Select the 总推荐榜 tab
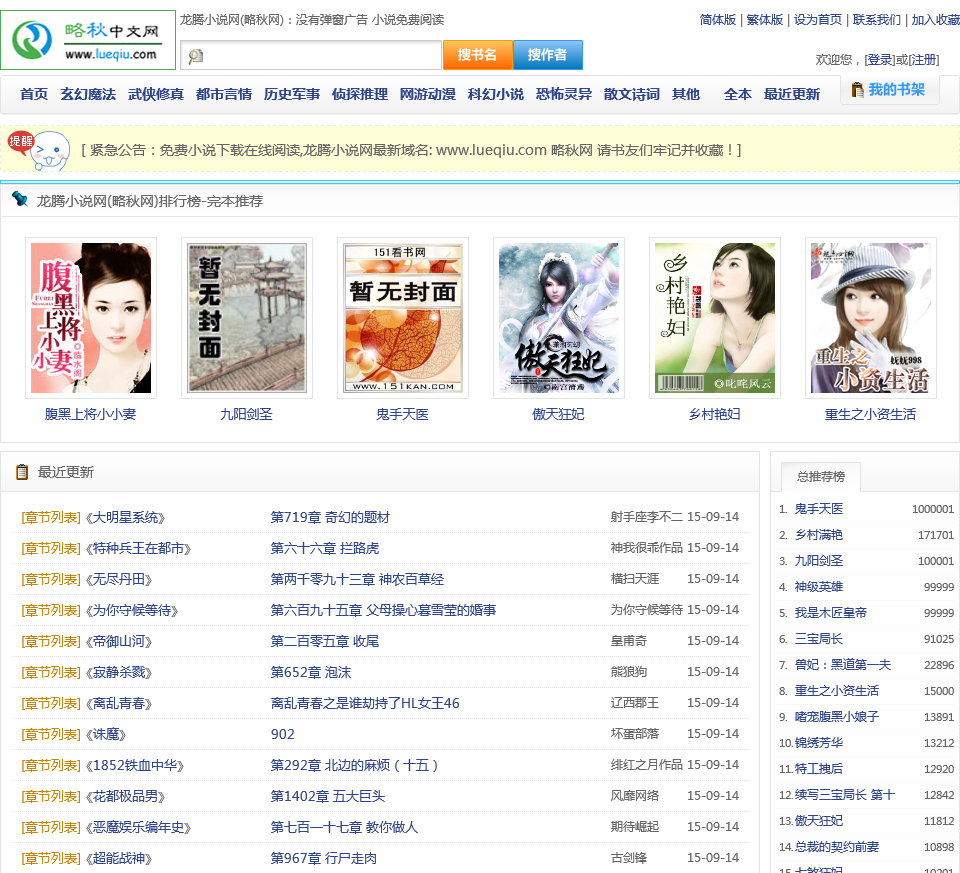 coord(821,476)
